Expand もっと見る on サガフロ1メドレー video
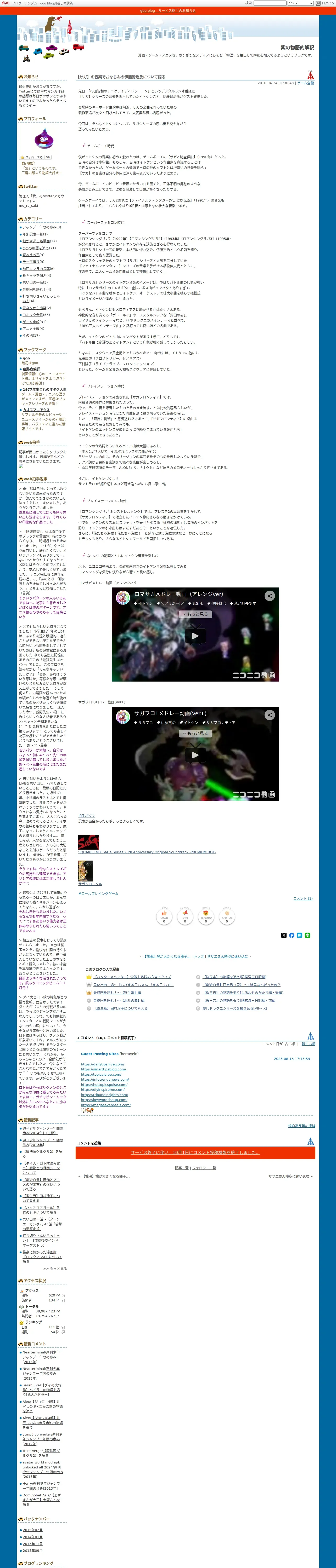The image size is (336, 1568). (x=195, y=734)
